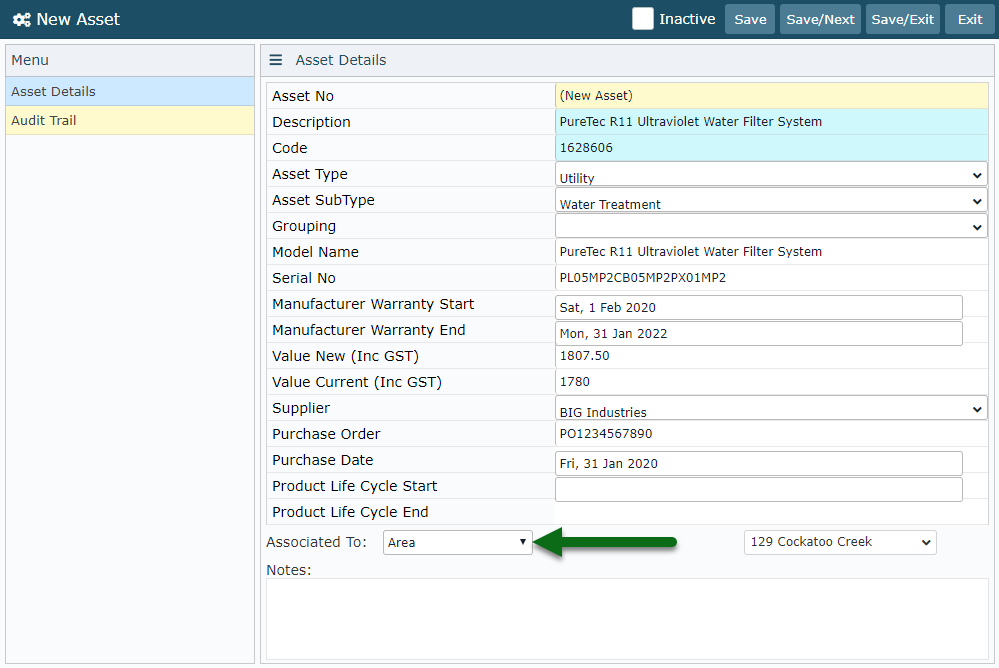Click the Menu panel header
Image resolution: width=999 pixels, height=668 pixels.
130,61
